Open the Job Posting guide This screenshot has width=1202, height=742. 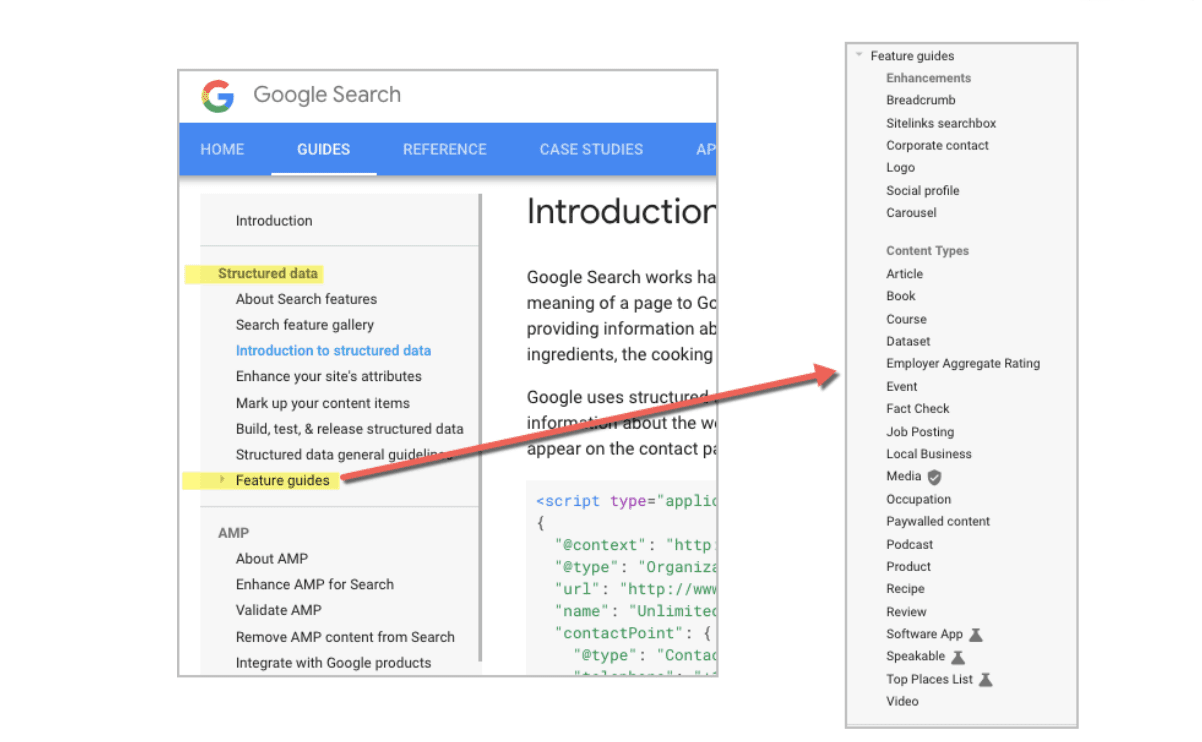tap(920, 432)
